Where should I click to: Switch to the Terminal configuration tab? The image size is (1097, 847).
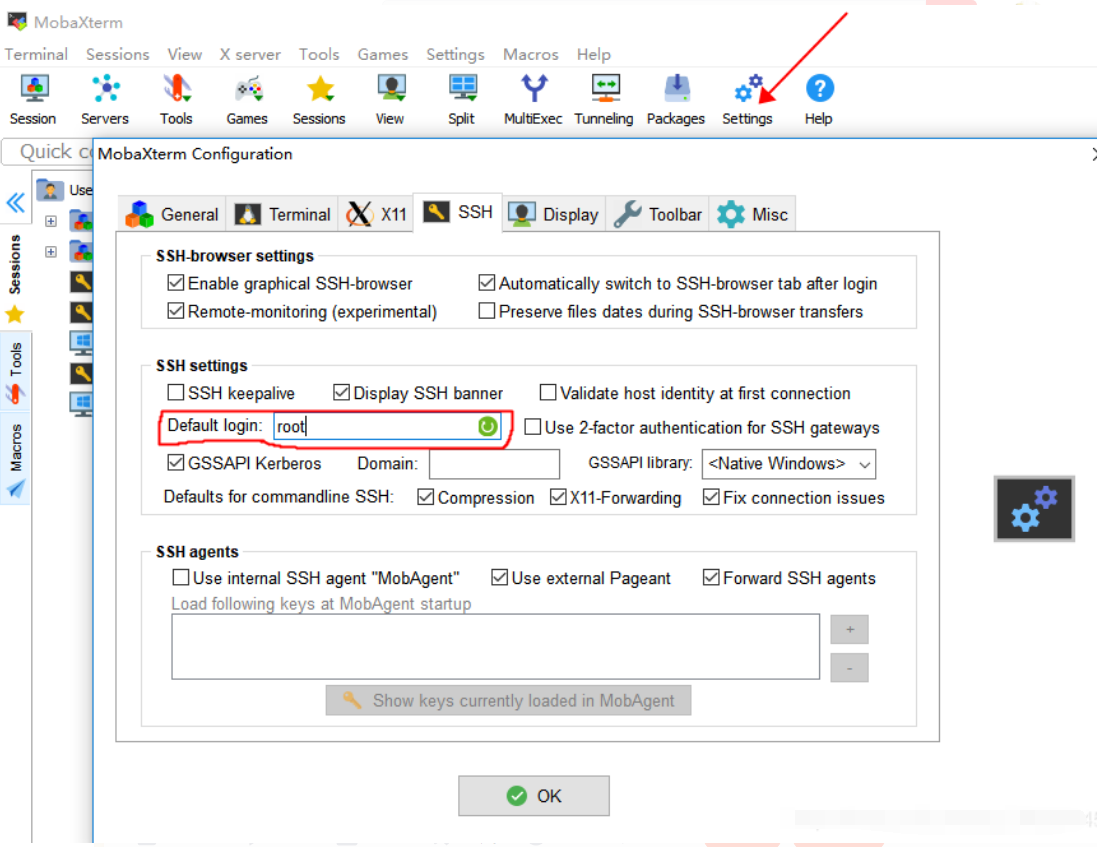pyautogui.click(x=283, y=214)
